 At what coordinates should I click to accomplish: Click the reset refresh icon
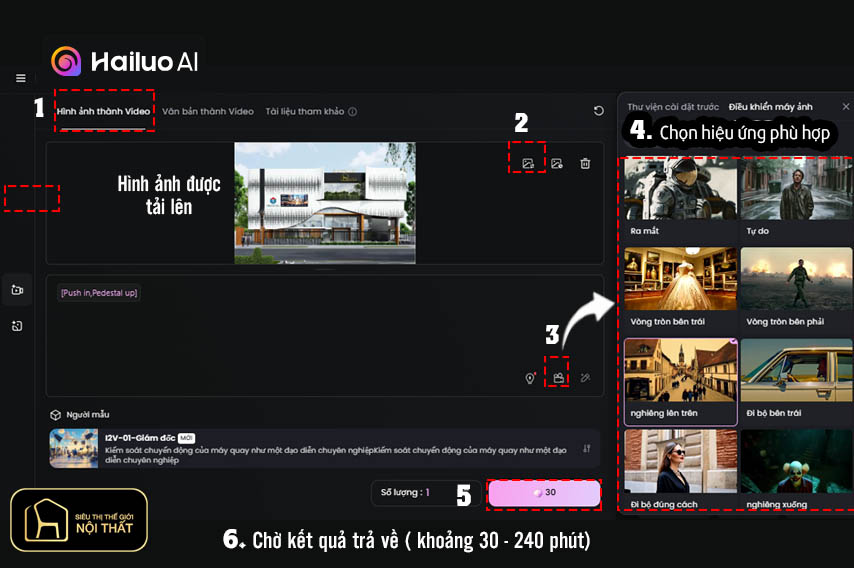pyautogui.click(x=598, y=111)
